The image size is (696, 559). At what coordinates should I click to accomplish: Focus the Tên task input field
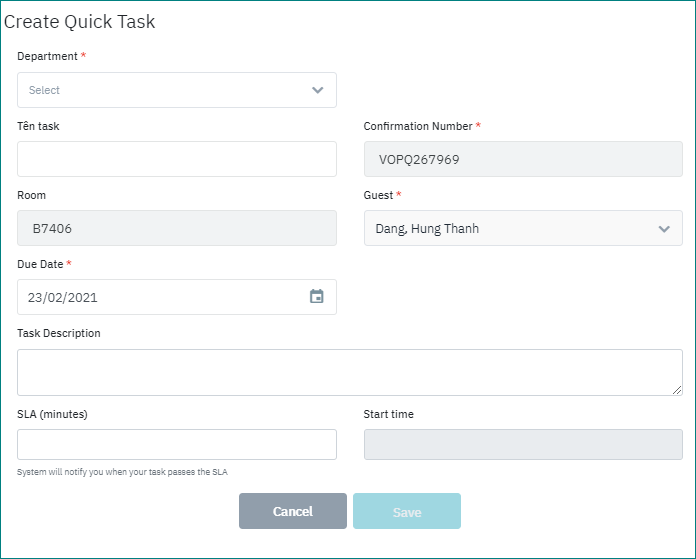click(177, 159)
